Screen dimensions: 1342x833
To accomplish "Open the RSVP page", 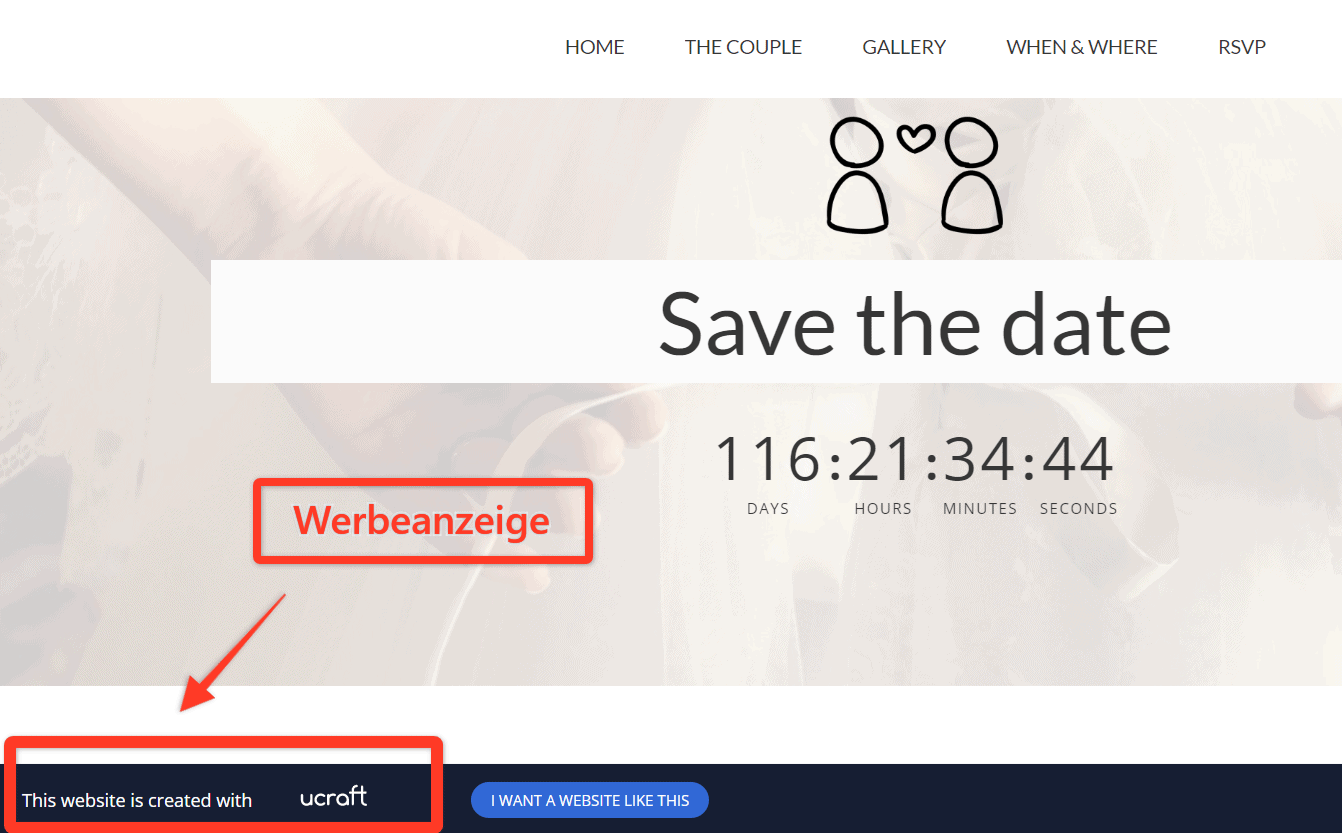I will point(1242,47).
